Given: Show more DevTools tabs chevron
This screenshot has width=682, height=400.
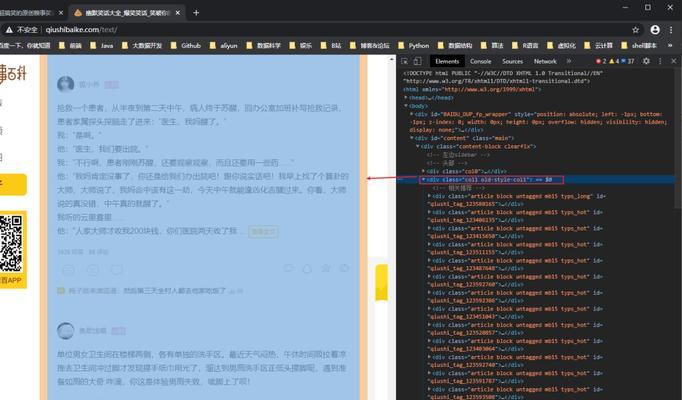Looking at the screenshot, I should click(569, 61).
